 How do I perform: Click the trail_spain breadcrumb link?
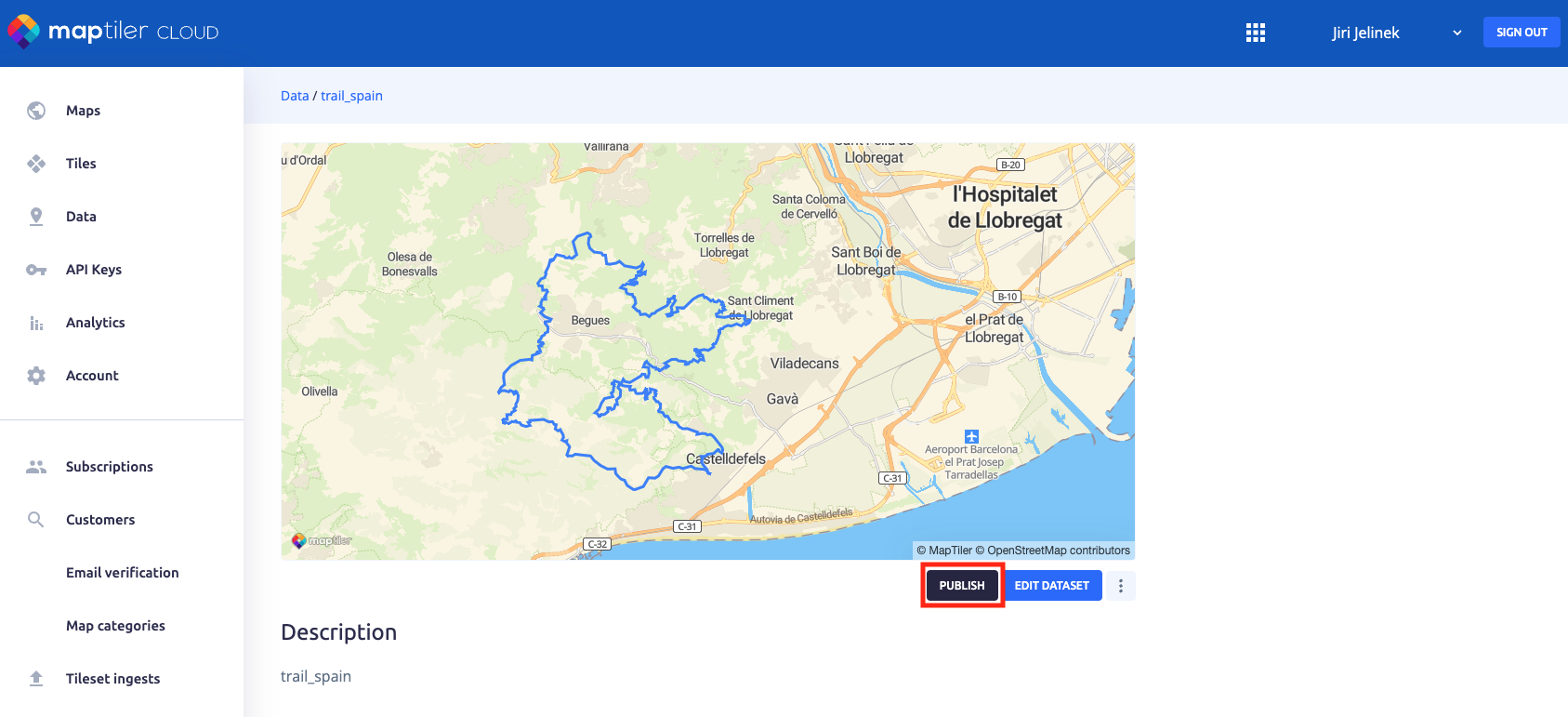[x=351, y=96]
